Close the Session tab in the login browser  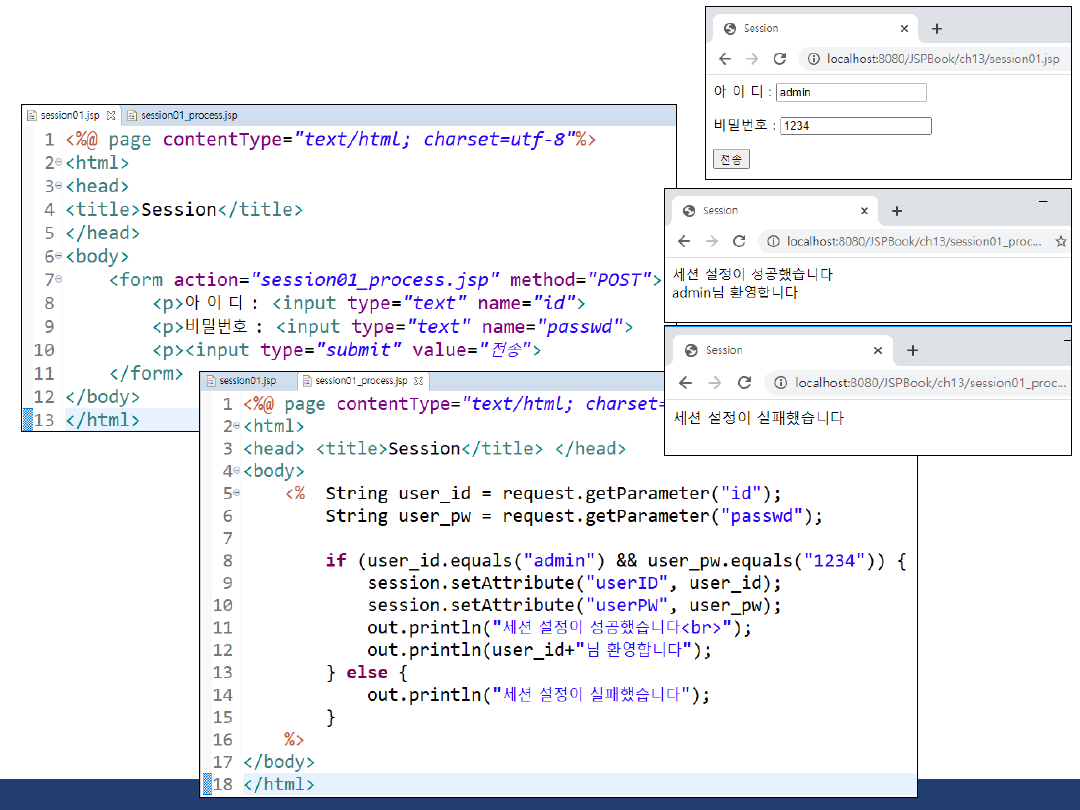(x=904, y=29)
